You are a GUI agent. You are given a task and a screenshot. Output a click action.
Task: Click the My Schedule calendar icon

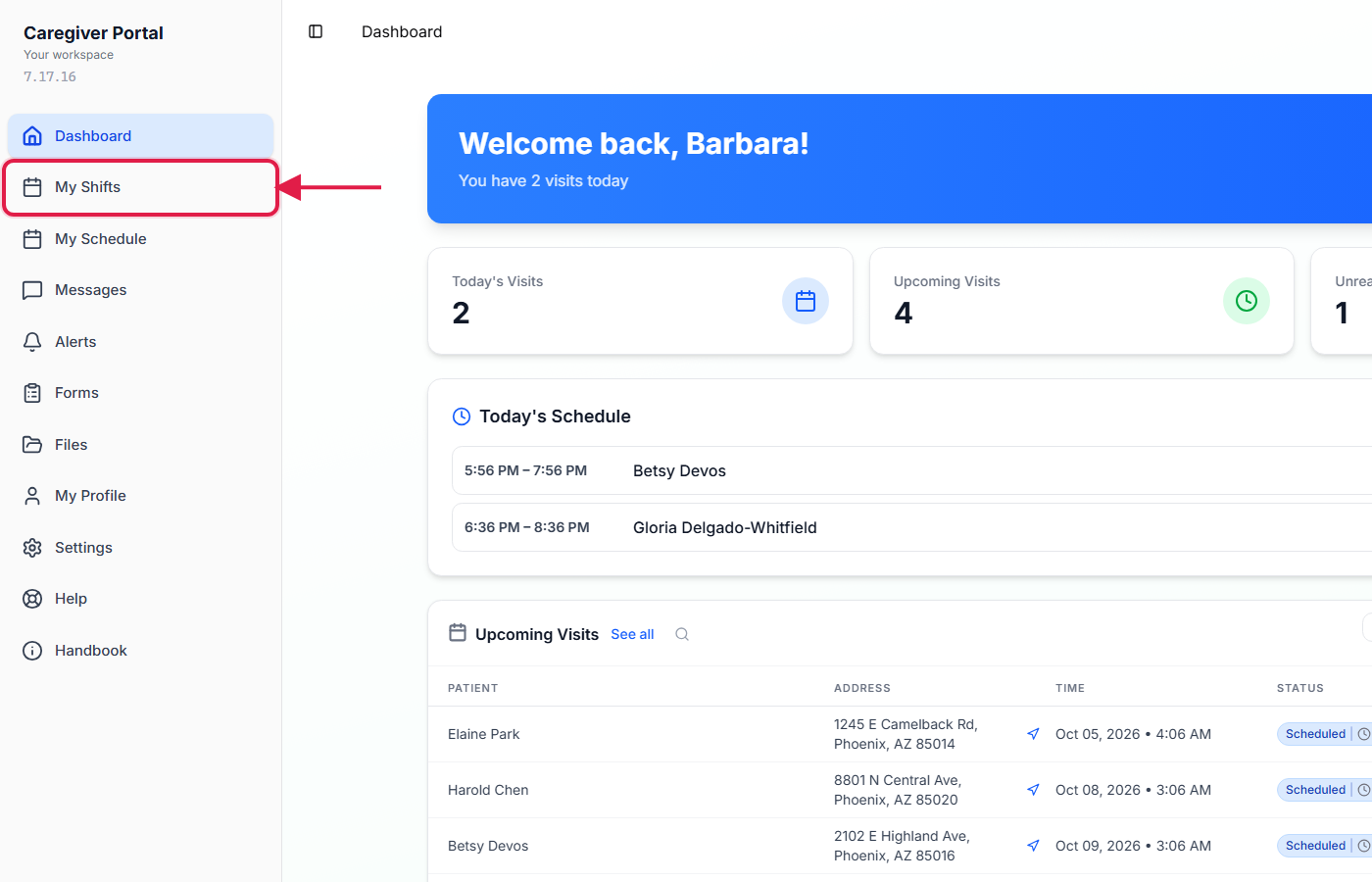click(32, 239)
